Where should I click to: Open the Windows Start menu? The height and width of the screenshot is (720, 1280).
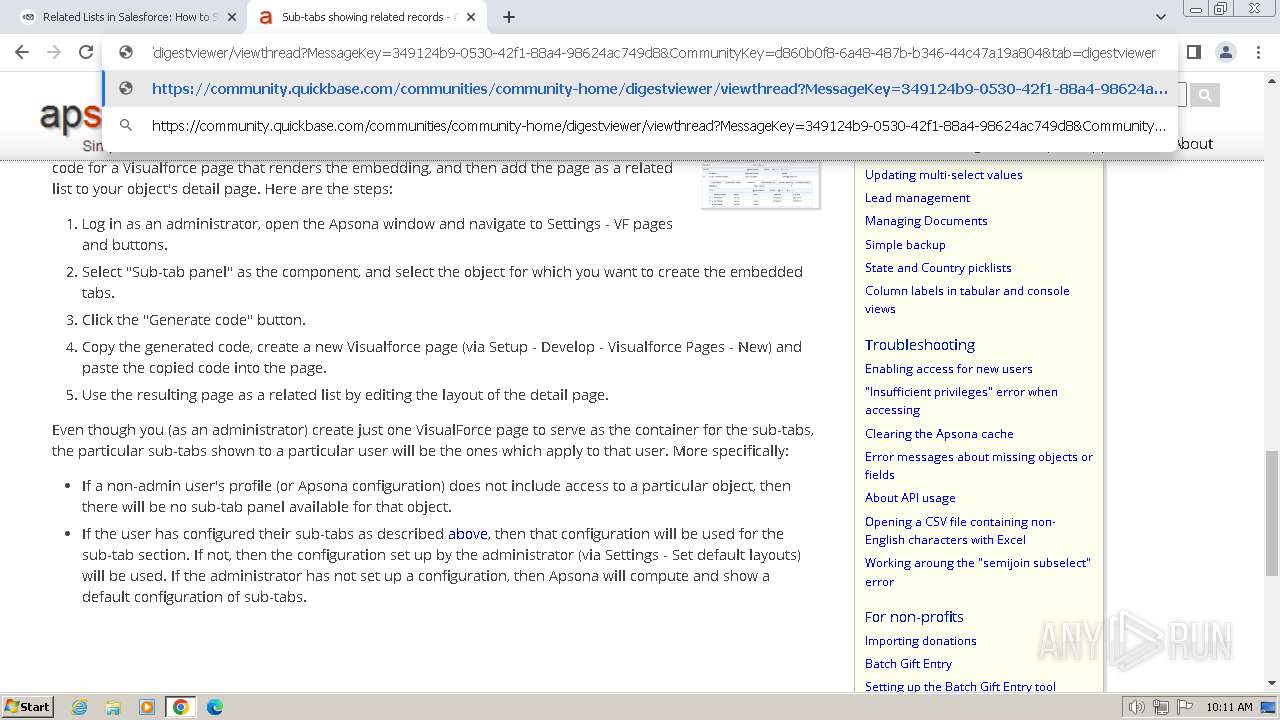[x=28, y=707]
